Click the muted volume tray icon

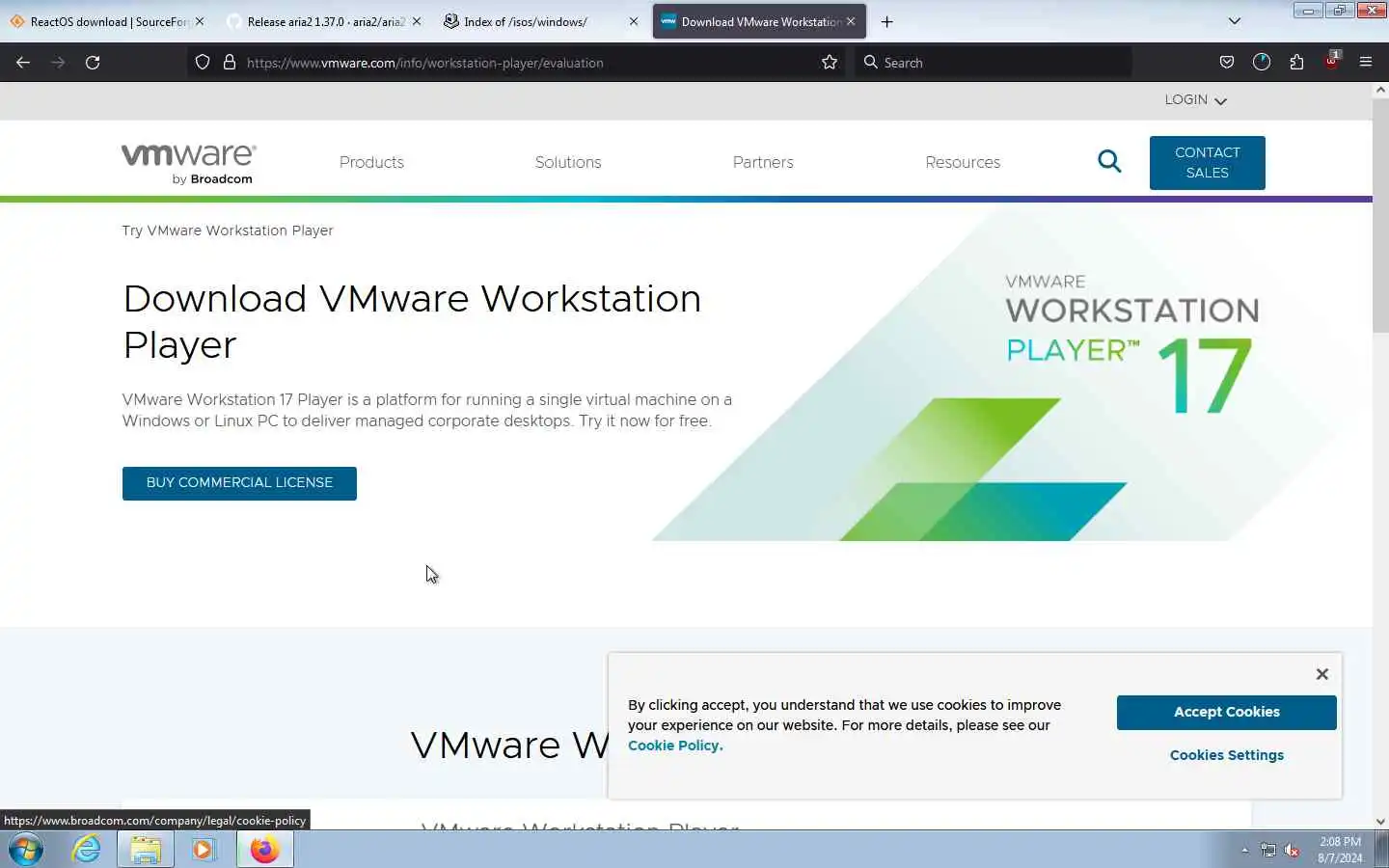[1292, 851]
